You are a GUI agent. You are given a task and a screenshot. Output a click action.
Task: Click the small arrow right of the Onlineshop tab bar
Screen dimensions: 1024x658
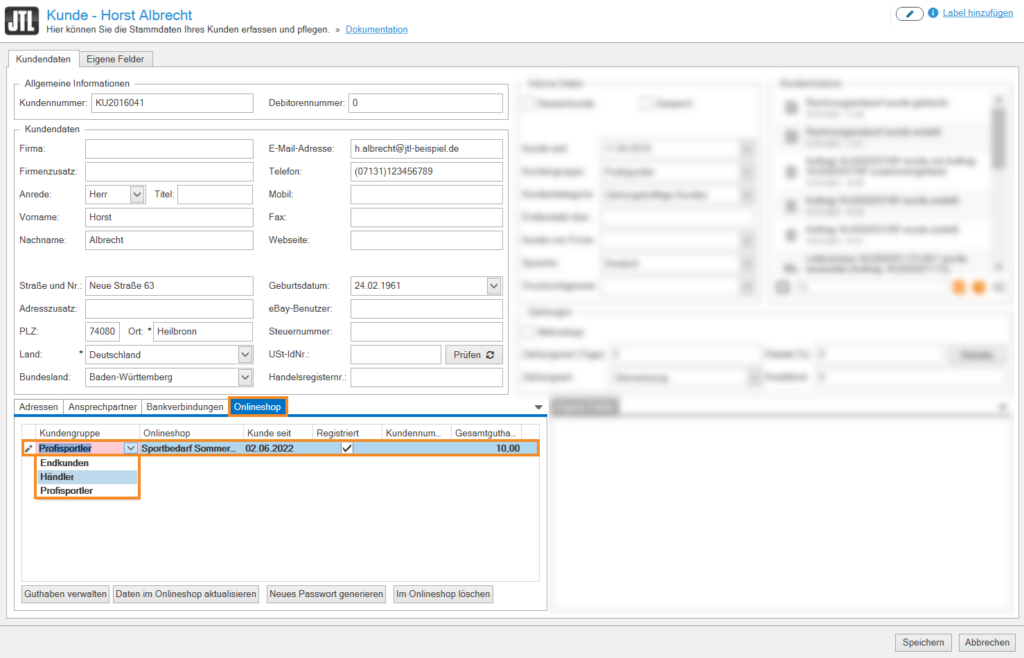[539, 407]
